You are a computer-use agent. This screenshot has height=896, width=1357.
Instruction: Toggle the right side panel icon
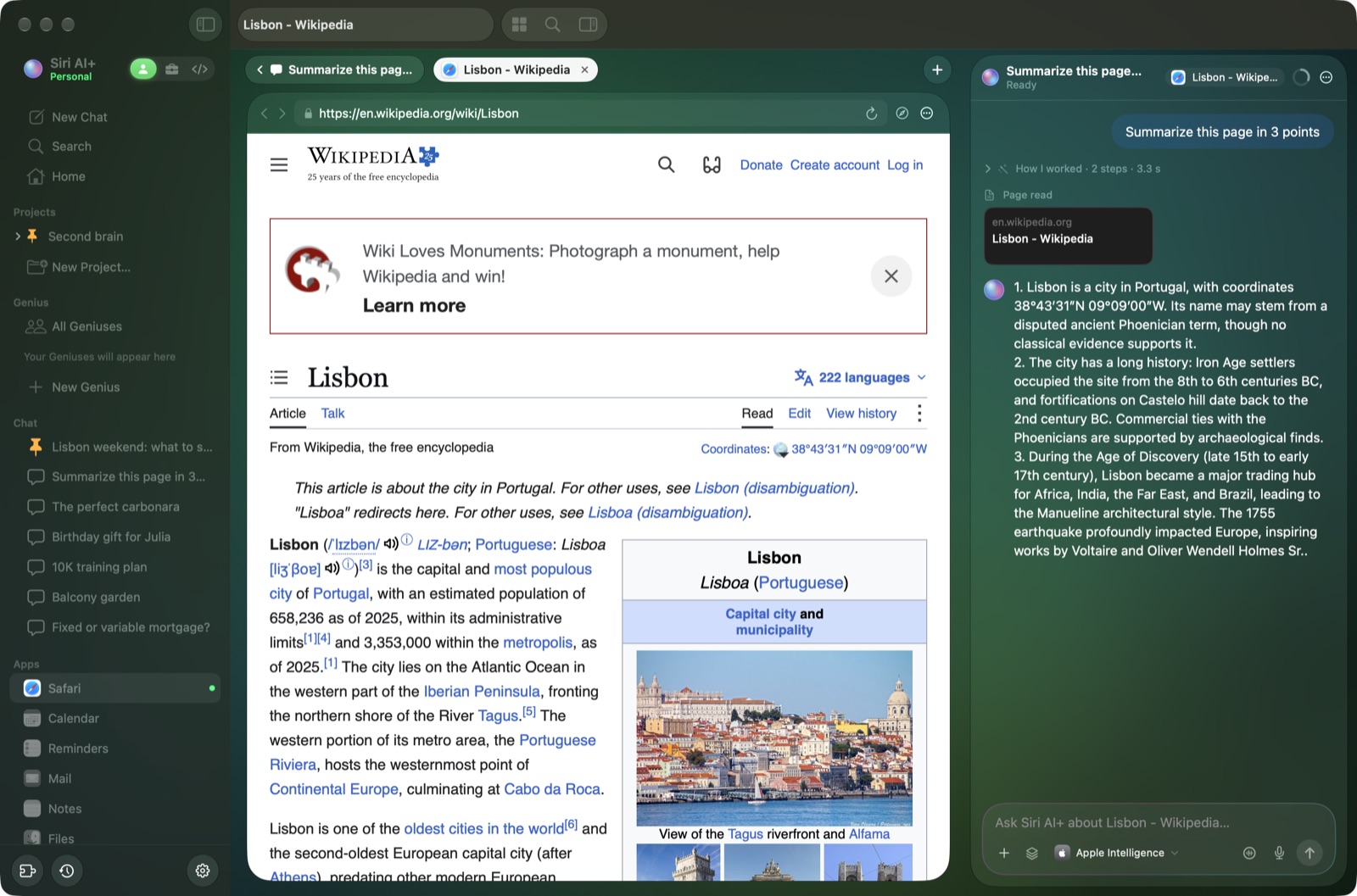point(588,25)
